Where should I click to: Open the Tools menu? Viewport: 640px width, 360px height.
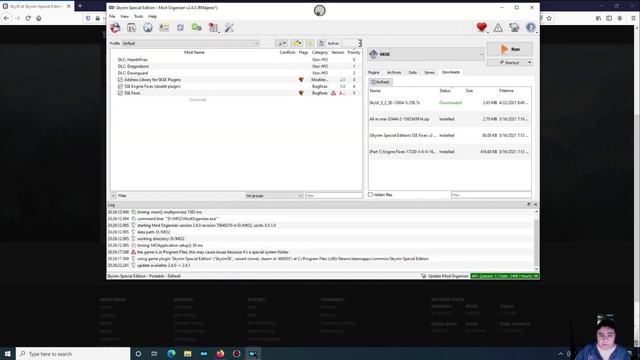138,16
